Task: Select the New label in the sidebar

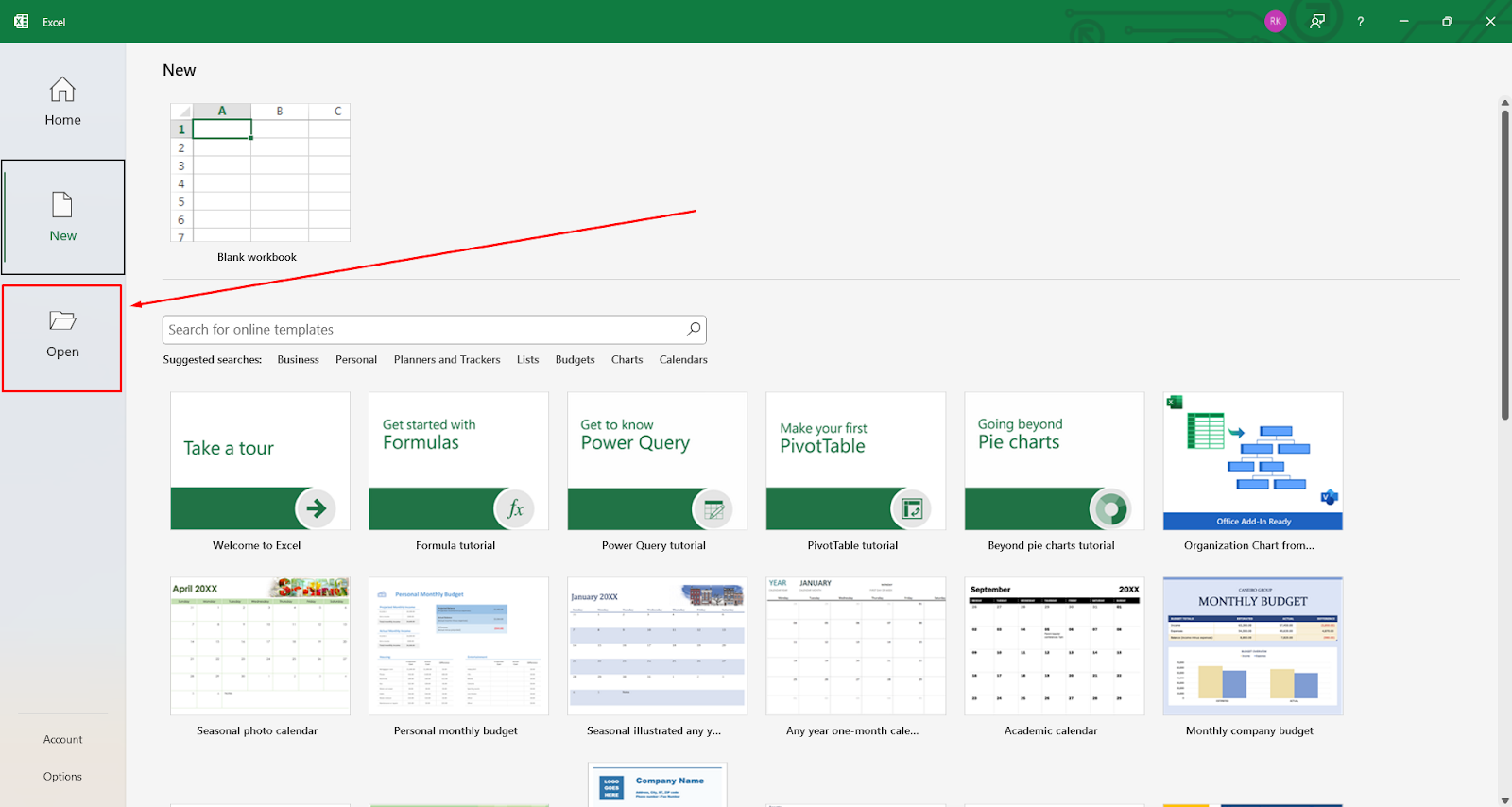Action: [62, 236]
